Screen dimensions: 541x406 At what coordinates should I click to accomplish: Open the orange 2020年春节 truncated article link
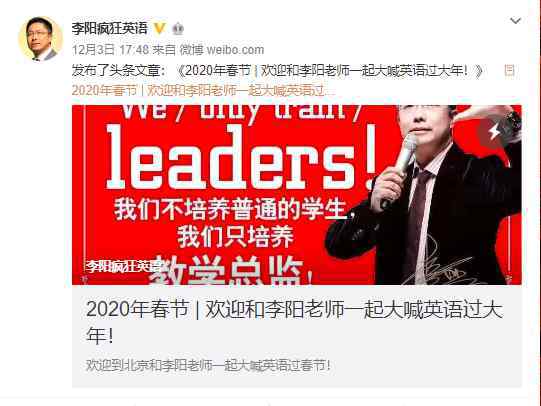[x=203, y=90]
